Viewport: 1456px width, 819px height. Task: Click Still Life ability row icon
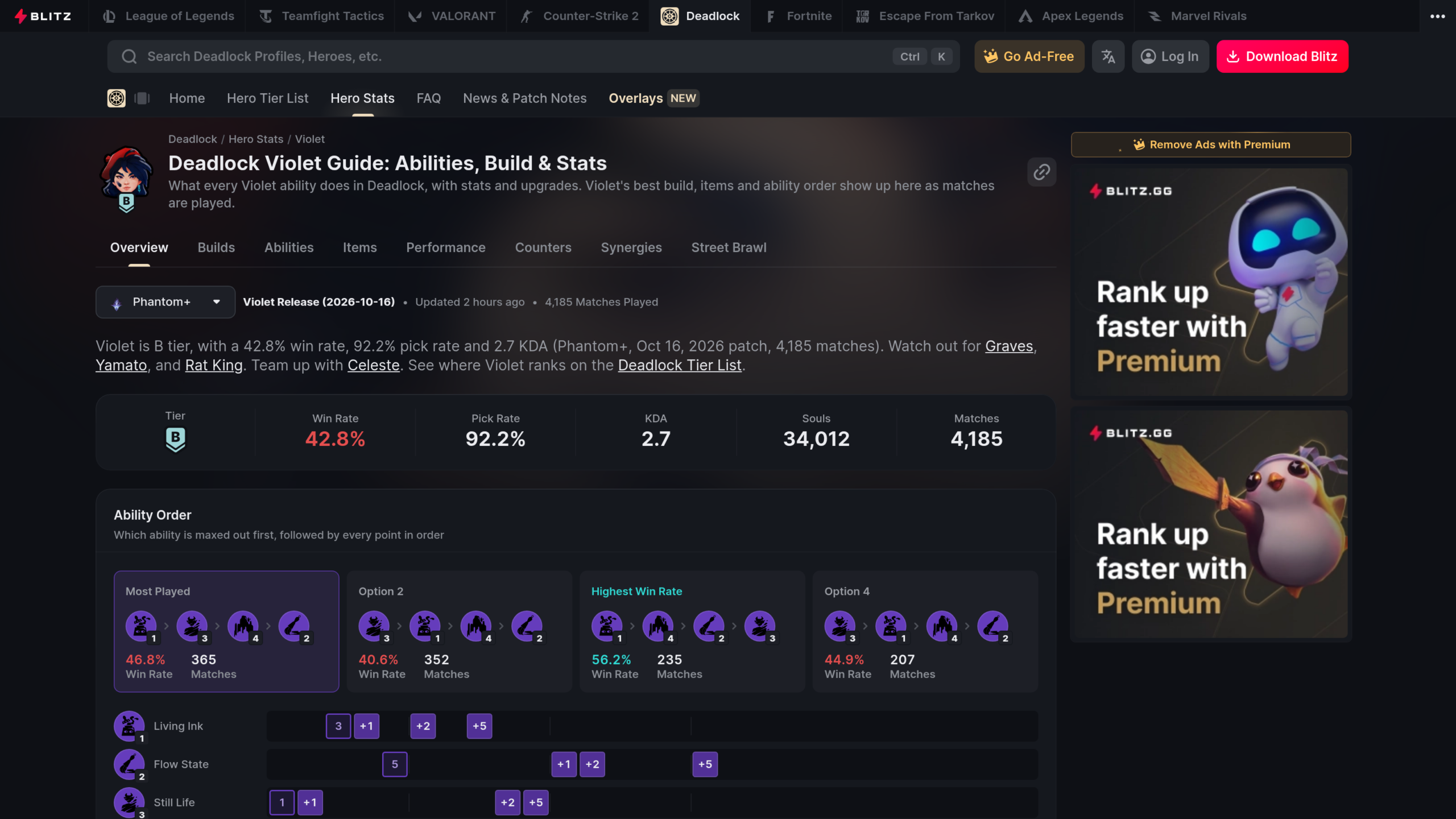pos(129,803)
